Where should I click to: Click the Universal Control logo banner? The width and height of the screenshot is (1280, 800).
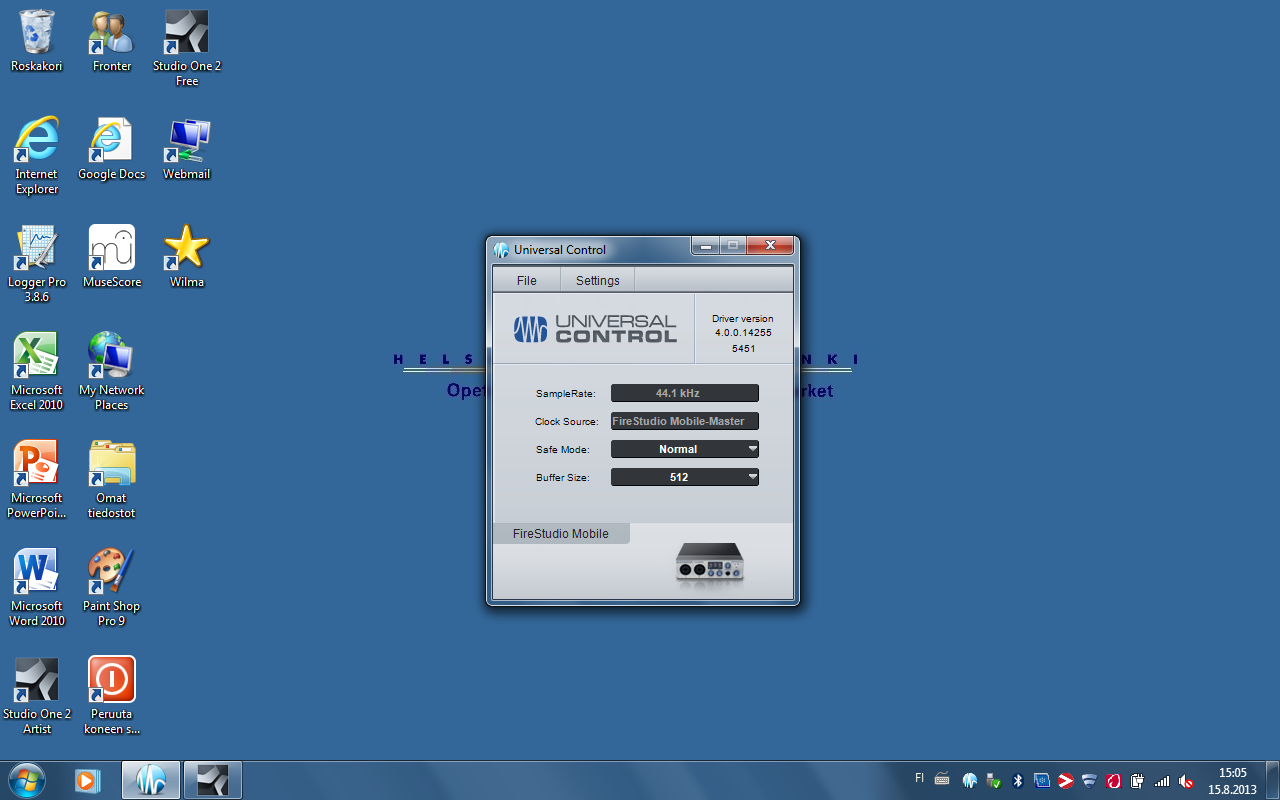click(x=595, y=329)
